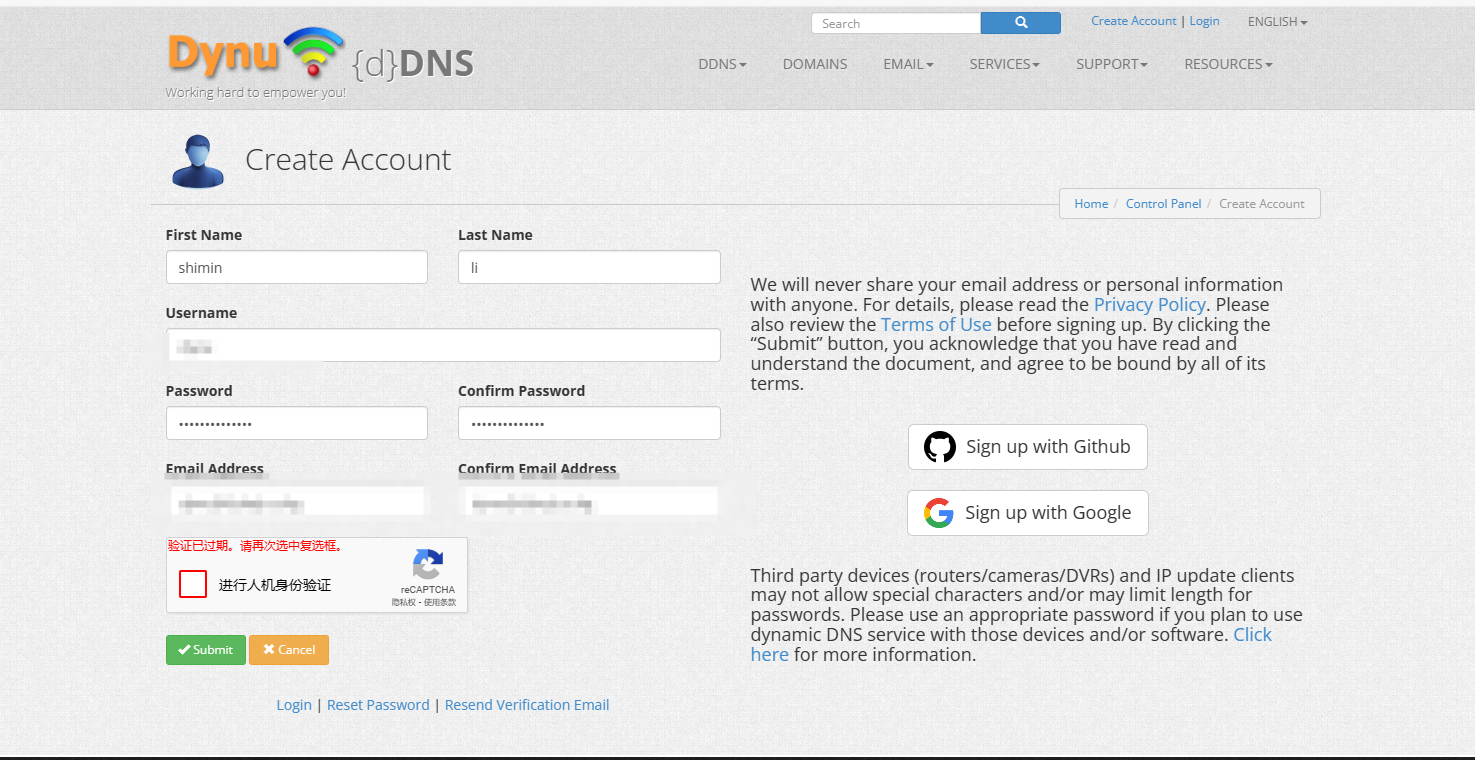Open the Privacy Policy link
This screenshot has height=760, width=1475.
(x=1150, y=305)
